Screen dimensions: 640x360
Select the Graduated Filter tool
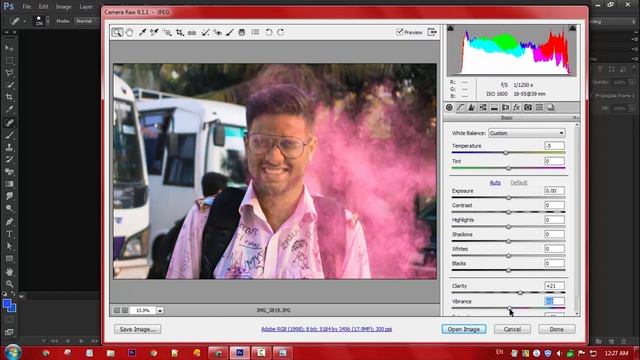(242, 32)
